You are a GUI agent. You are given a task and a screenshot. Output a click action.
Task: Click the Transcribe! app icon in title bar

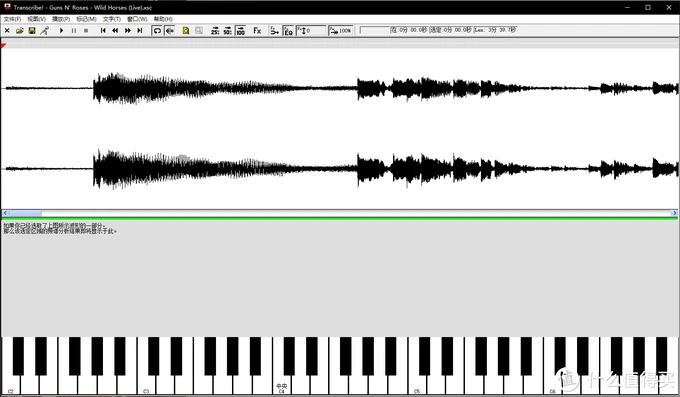pyautogui.click(x=7, y=7)
